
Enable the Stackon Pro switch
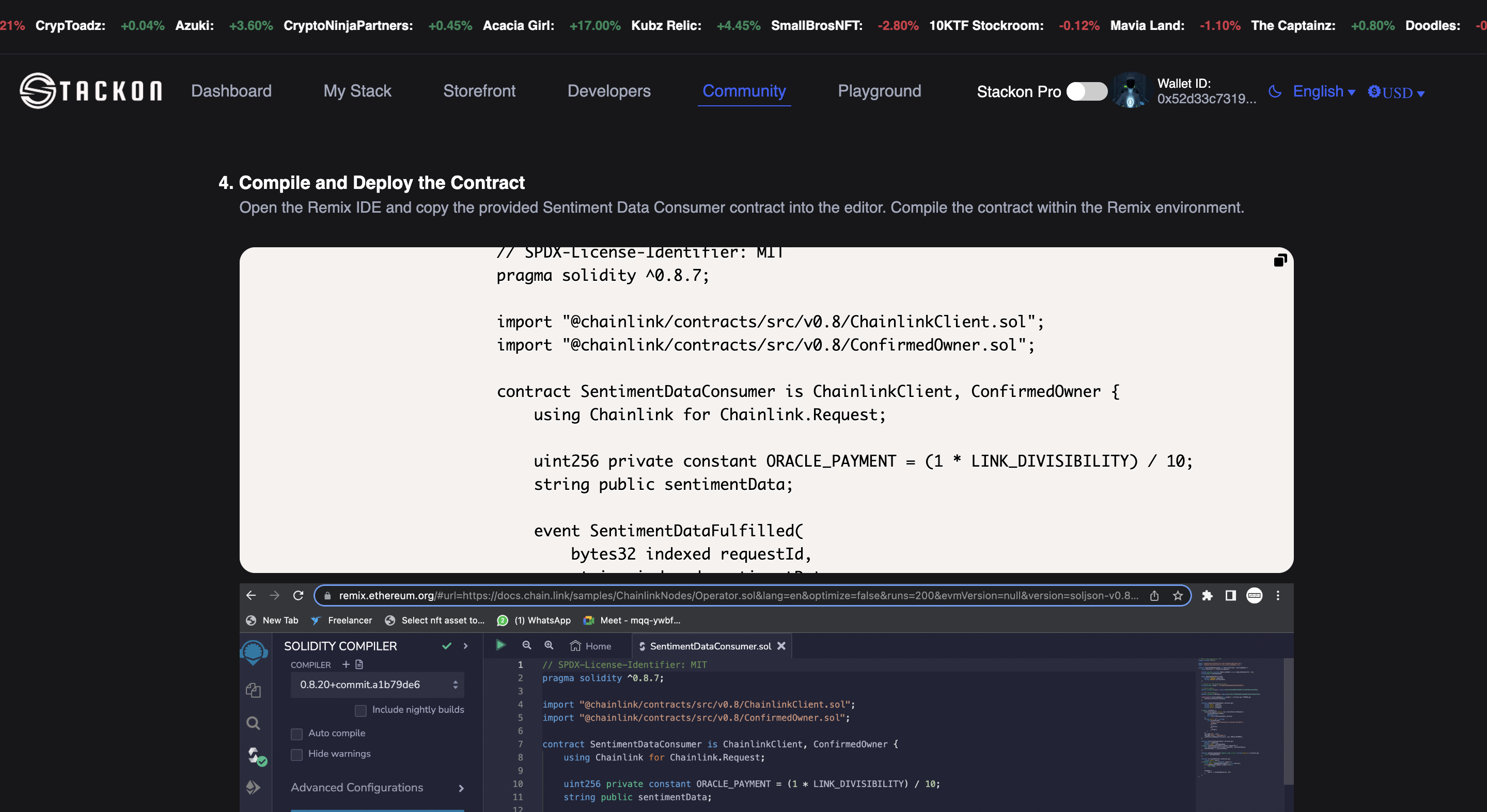click(1086, 91)
